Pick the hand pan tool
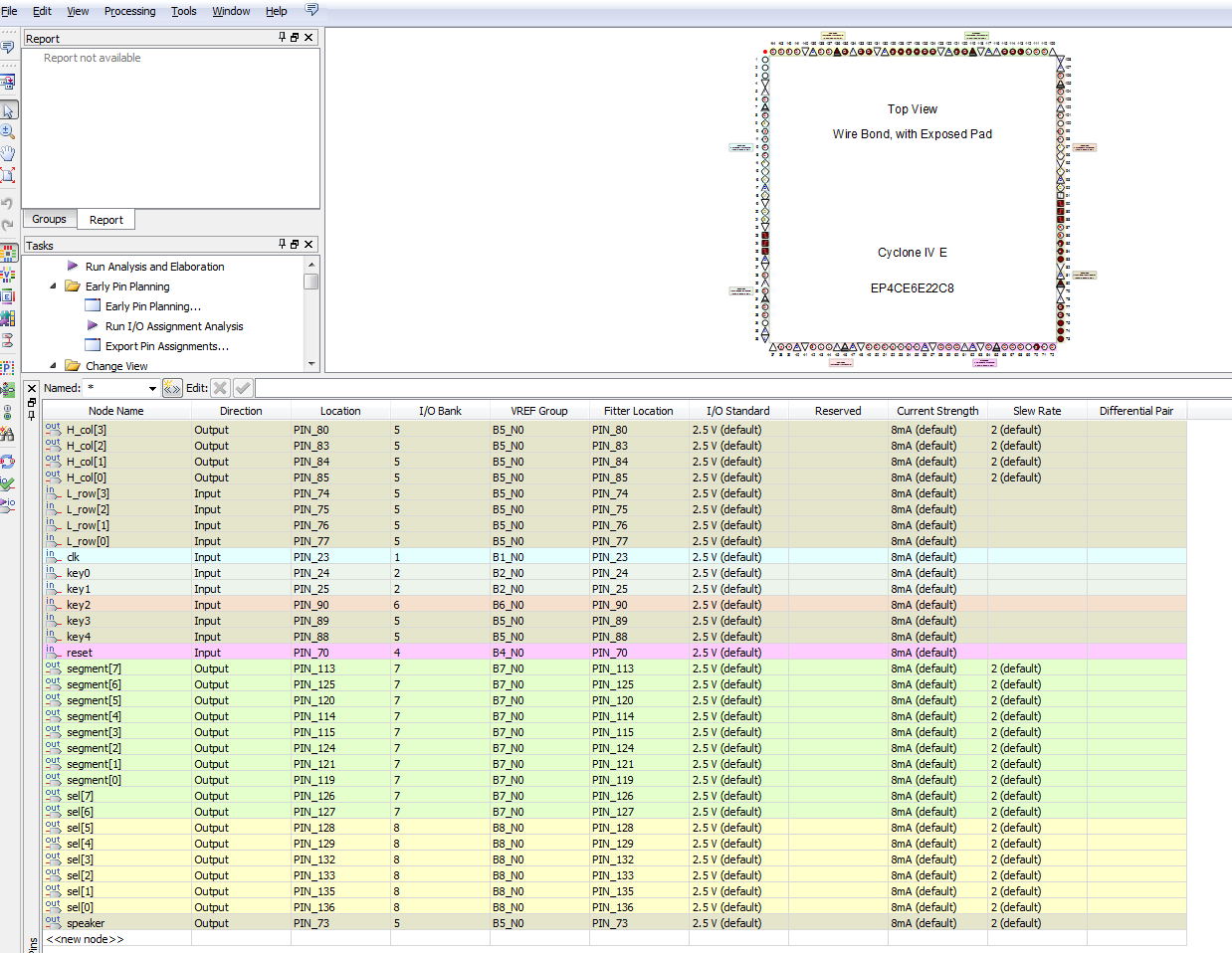The width and height of the screenshot is (1232, 953). 8,153
